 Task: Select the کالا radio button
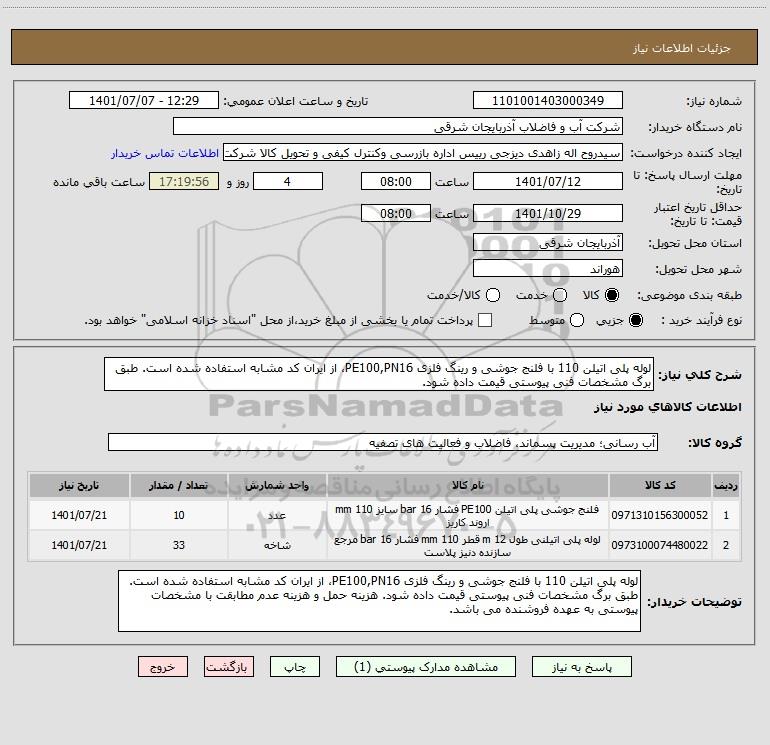(x=612, y=295)
